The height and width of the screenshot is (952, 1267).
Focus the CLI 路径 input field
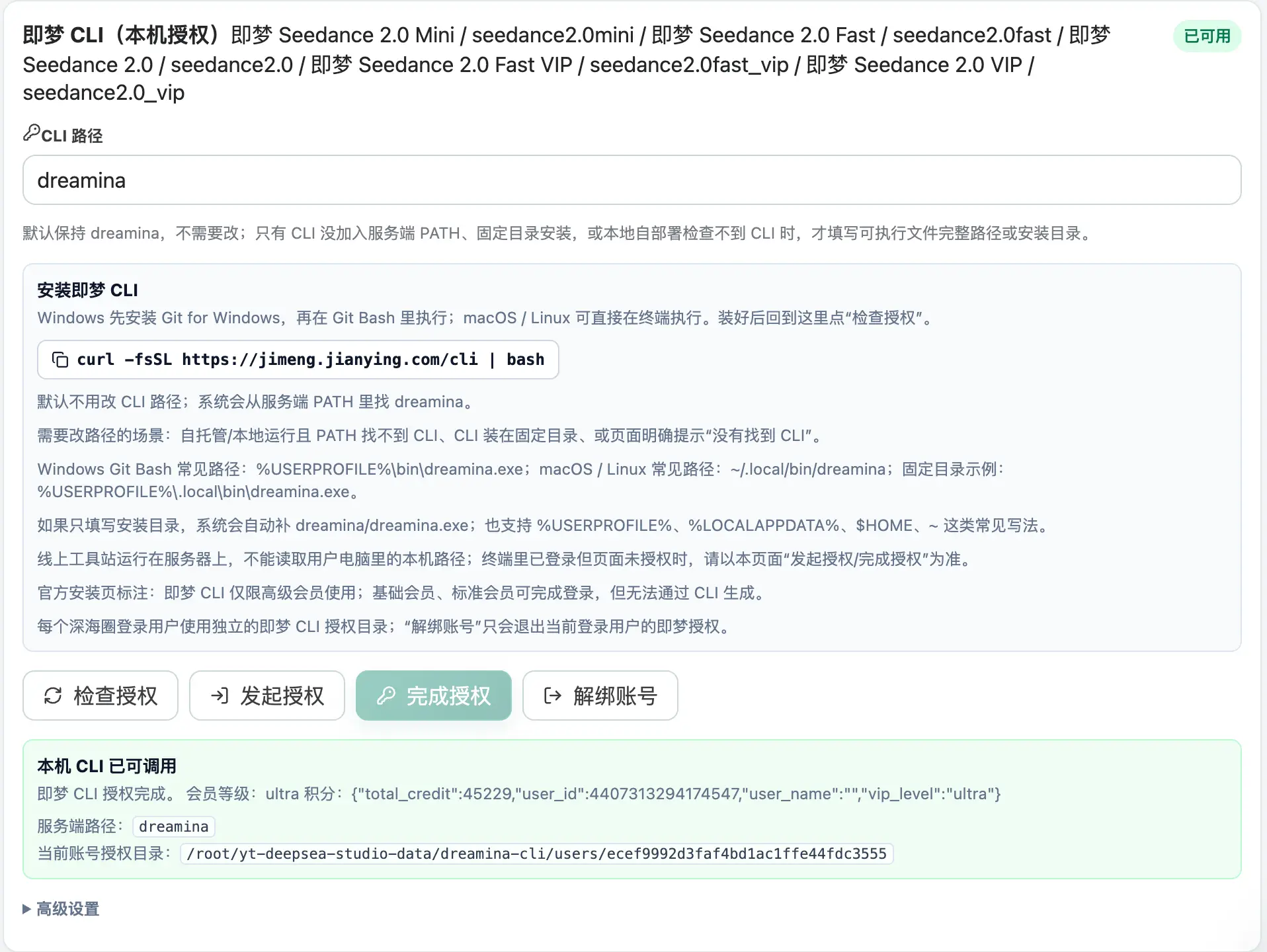click(632, 180)
